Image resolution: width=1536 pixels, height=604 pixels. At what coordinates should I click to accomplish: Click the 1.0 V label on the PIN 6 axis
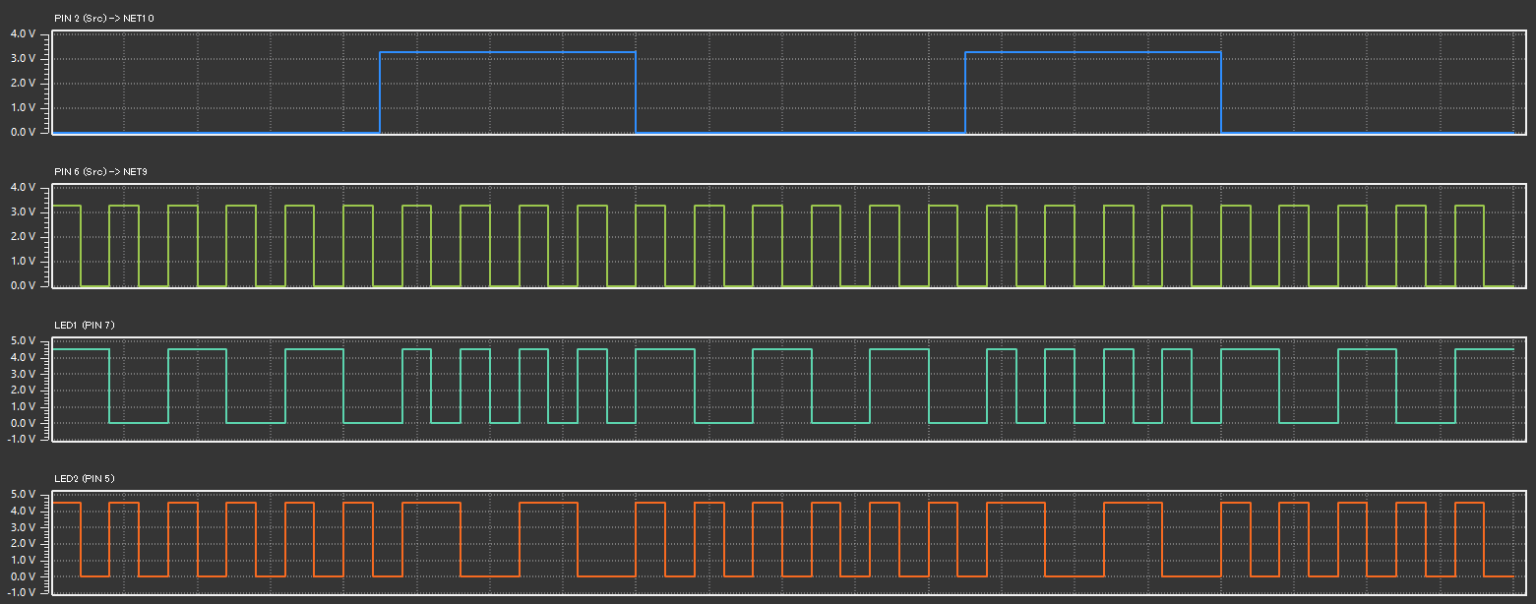(23, 261)
